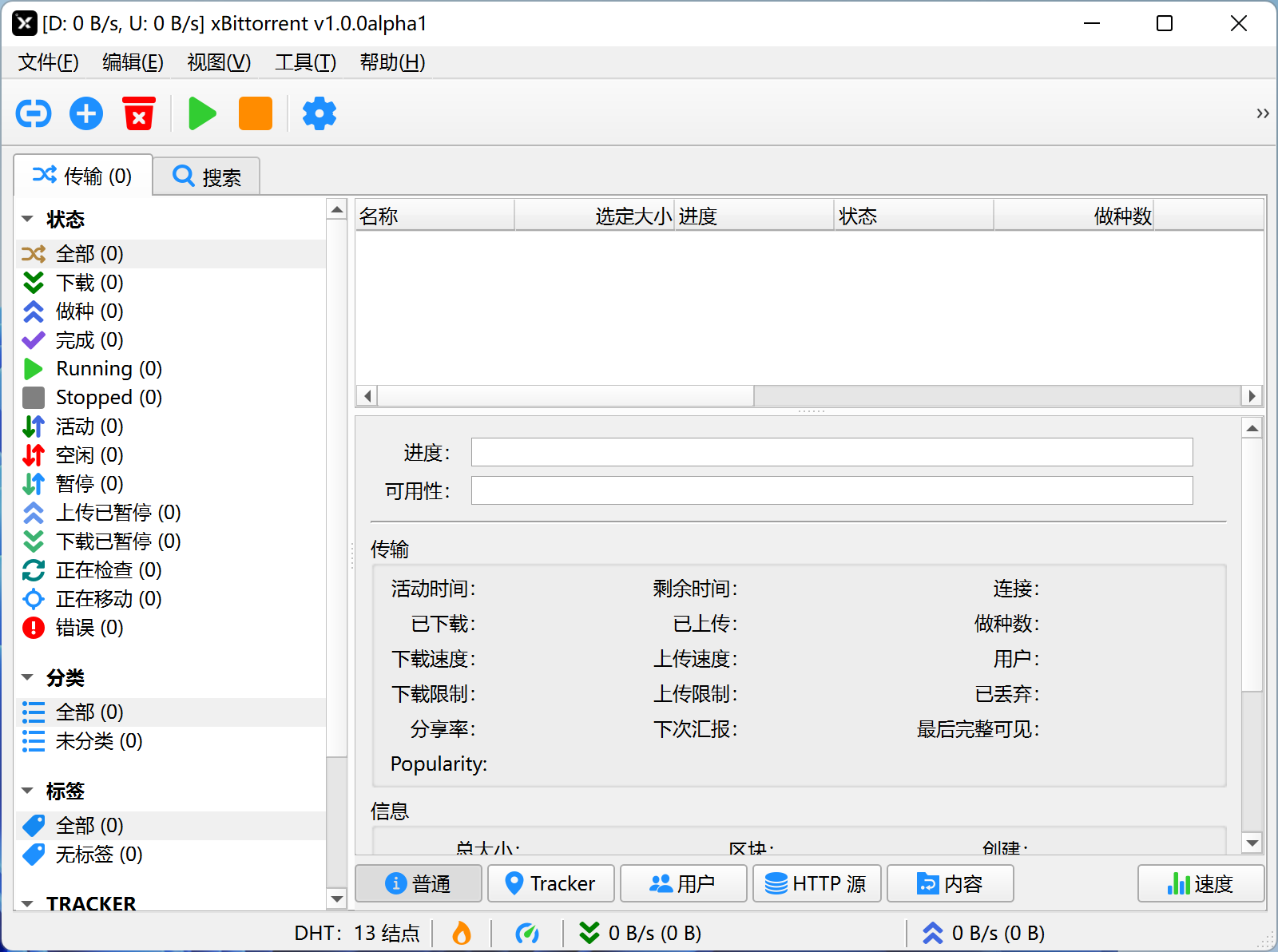Click the details panel scroll down arrow
Screen dimensions: 1278x952
coord(1252,843)
